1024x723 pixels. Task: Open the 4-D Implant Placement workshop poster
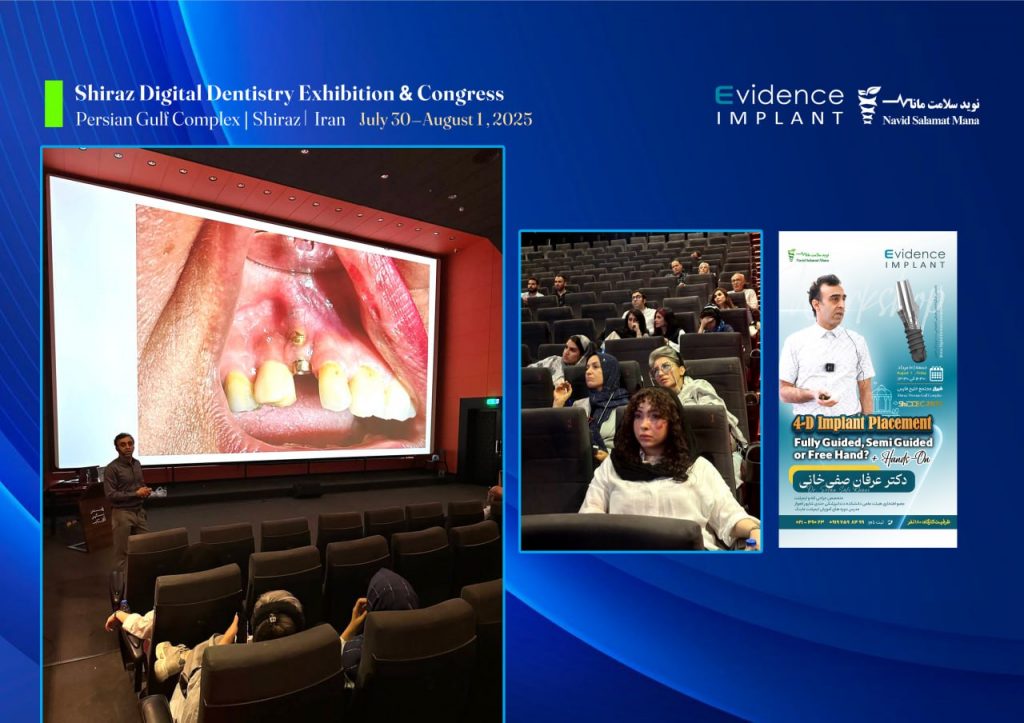click(867, 389)
